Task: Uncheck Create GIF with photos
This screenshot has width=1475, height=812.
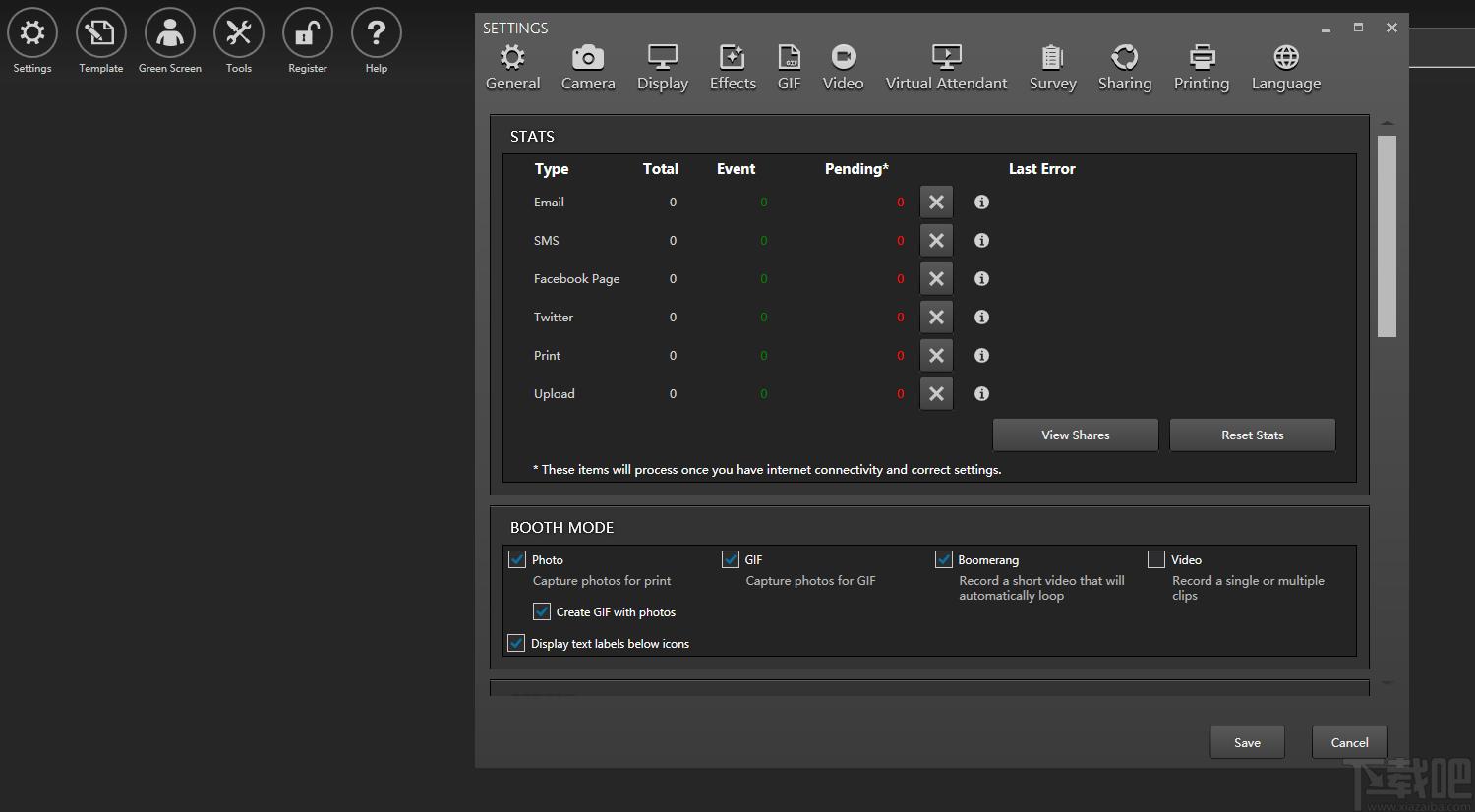Action: [542, 611]
